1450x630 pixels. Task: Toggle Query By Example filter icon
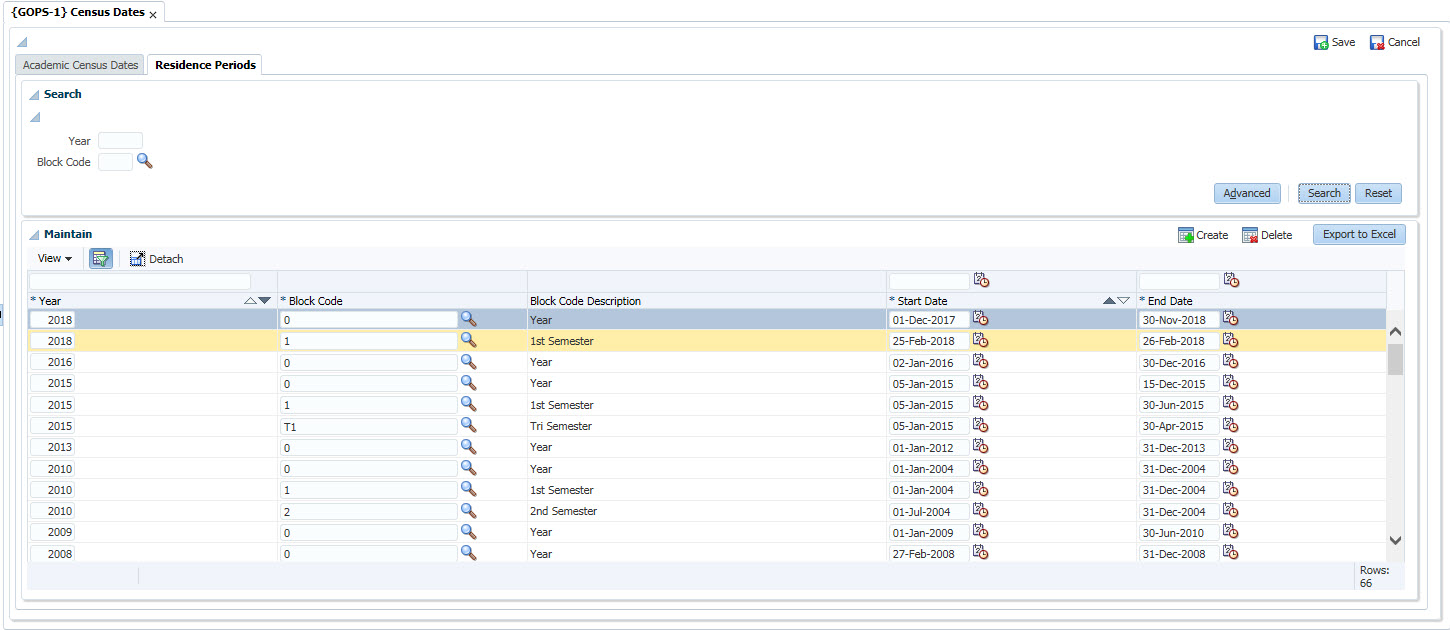101,259
